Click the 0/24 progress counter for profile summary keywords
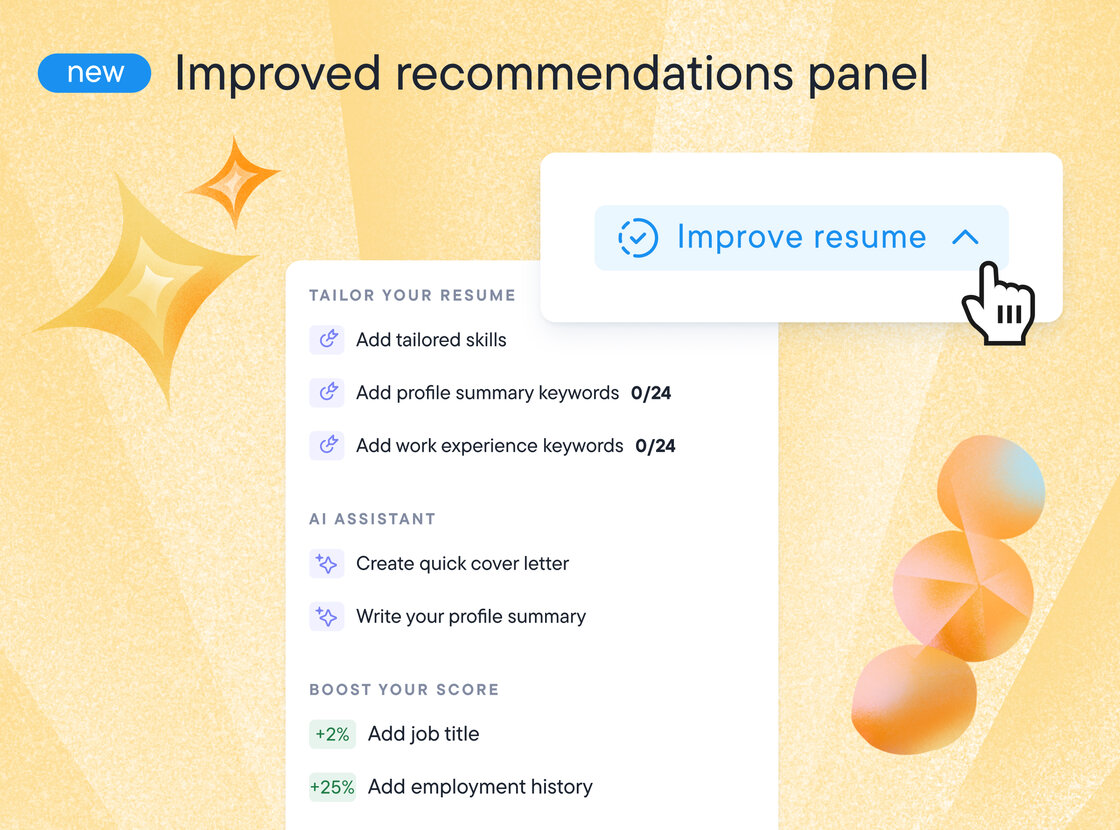The height and width of the screenshot is (830, 1120). pos(652,393)
